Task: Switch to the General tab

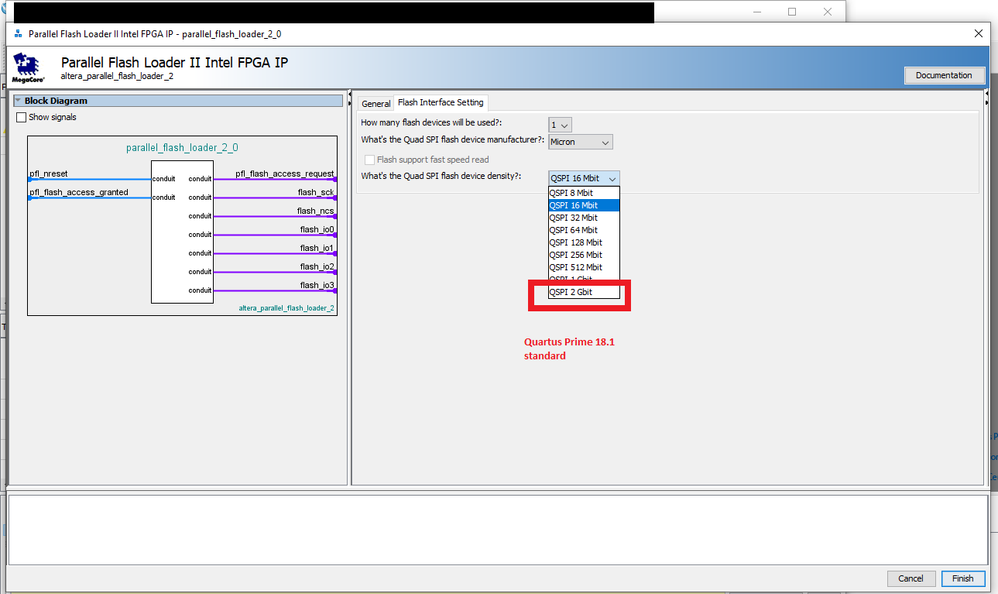Action: click(376, 103)
